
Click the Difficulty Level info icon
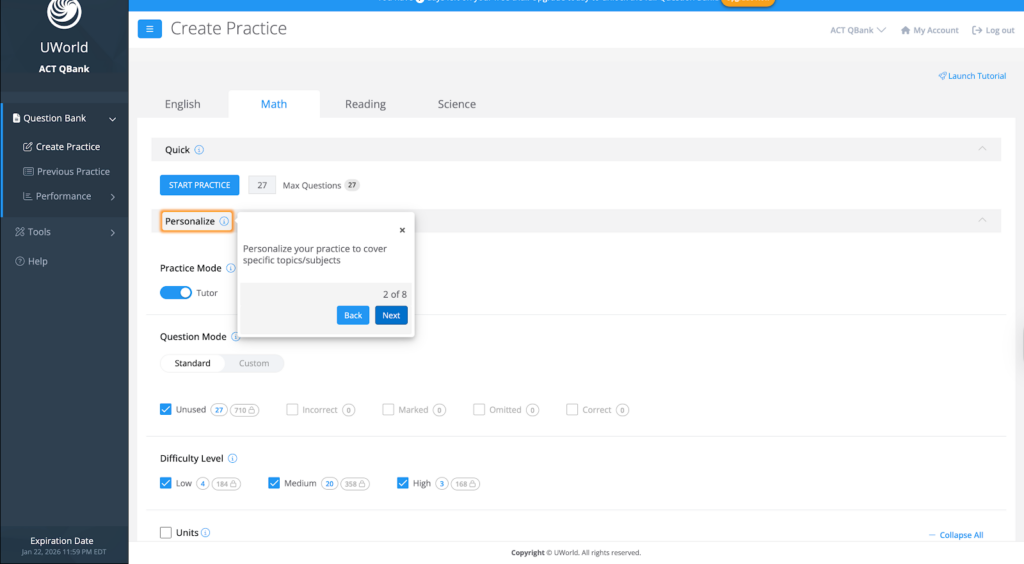click(x=232, y=458)
